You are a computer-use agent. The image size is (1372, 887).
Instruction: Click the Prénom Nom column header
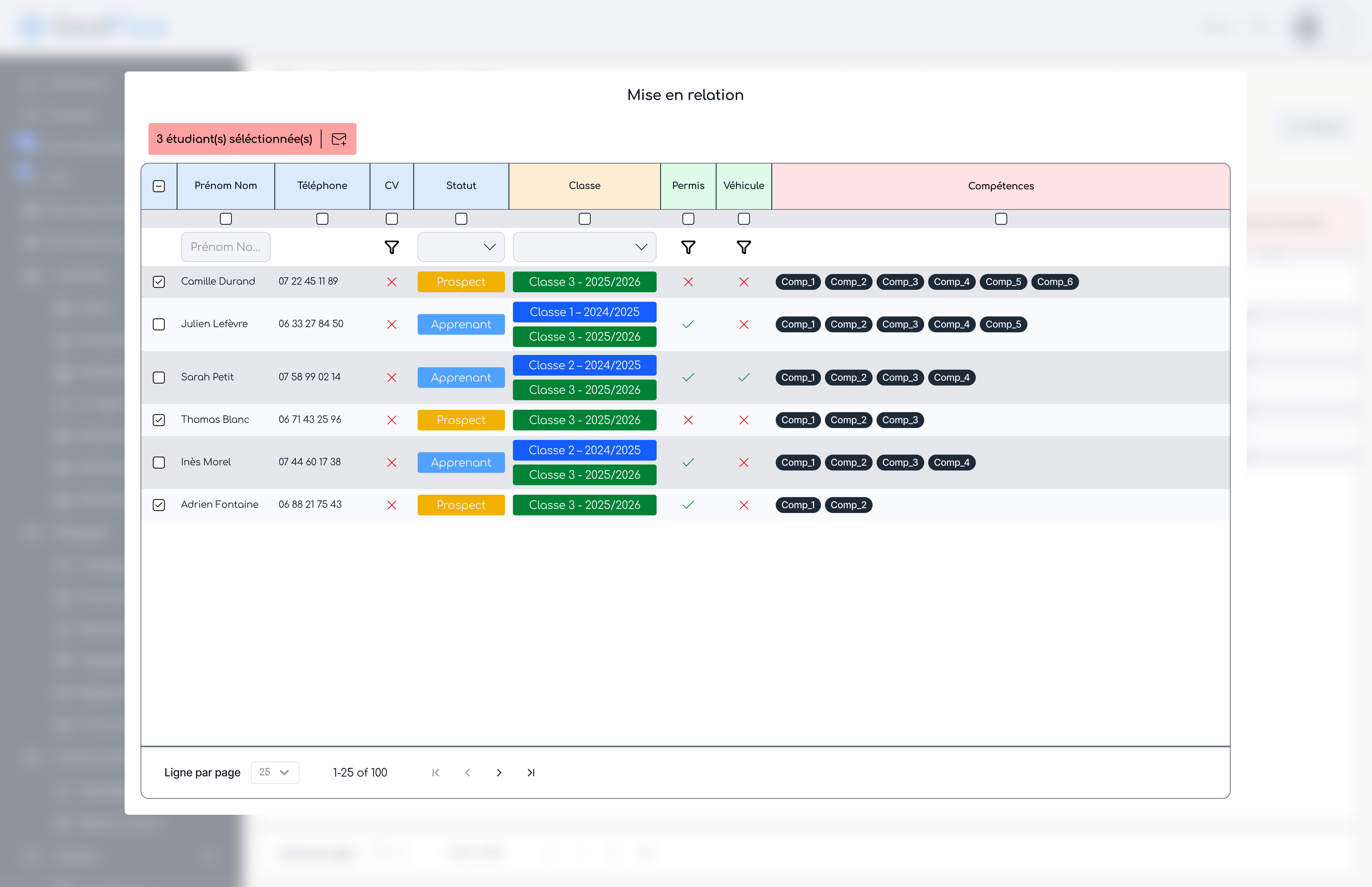point(225,186)
